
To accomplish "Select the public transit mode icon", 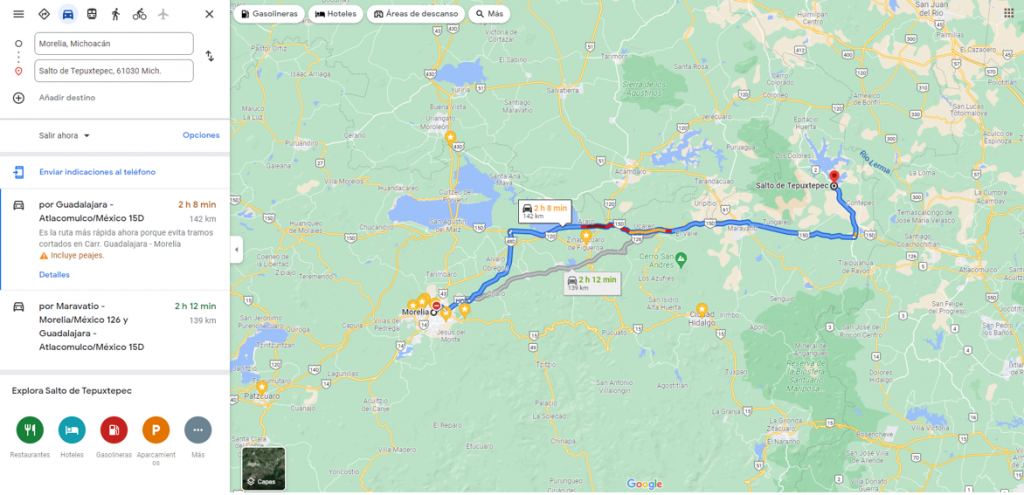I will [91, 14].
